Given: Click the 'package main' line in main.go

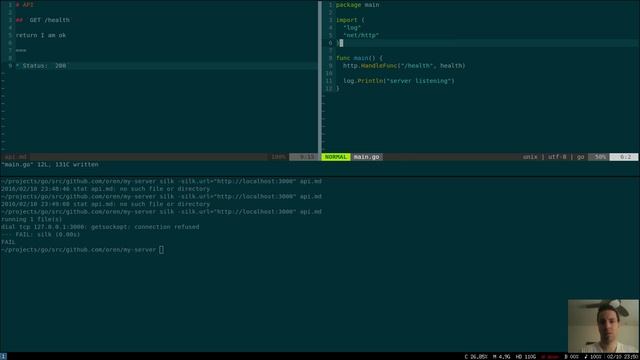Looking at the screenshot, I should [358, 5].
